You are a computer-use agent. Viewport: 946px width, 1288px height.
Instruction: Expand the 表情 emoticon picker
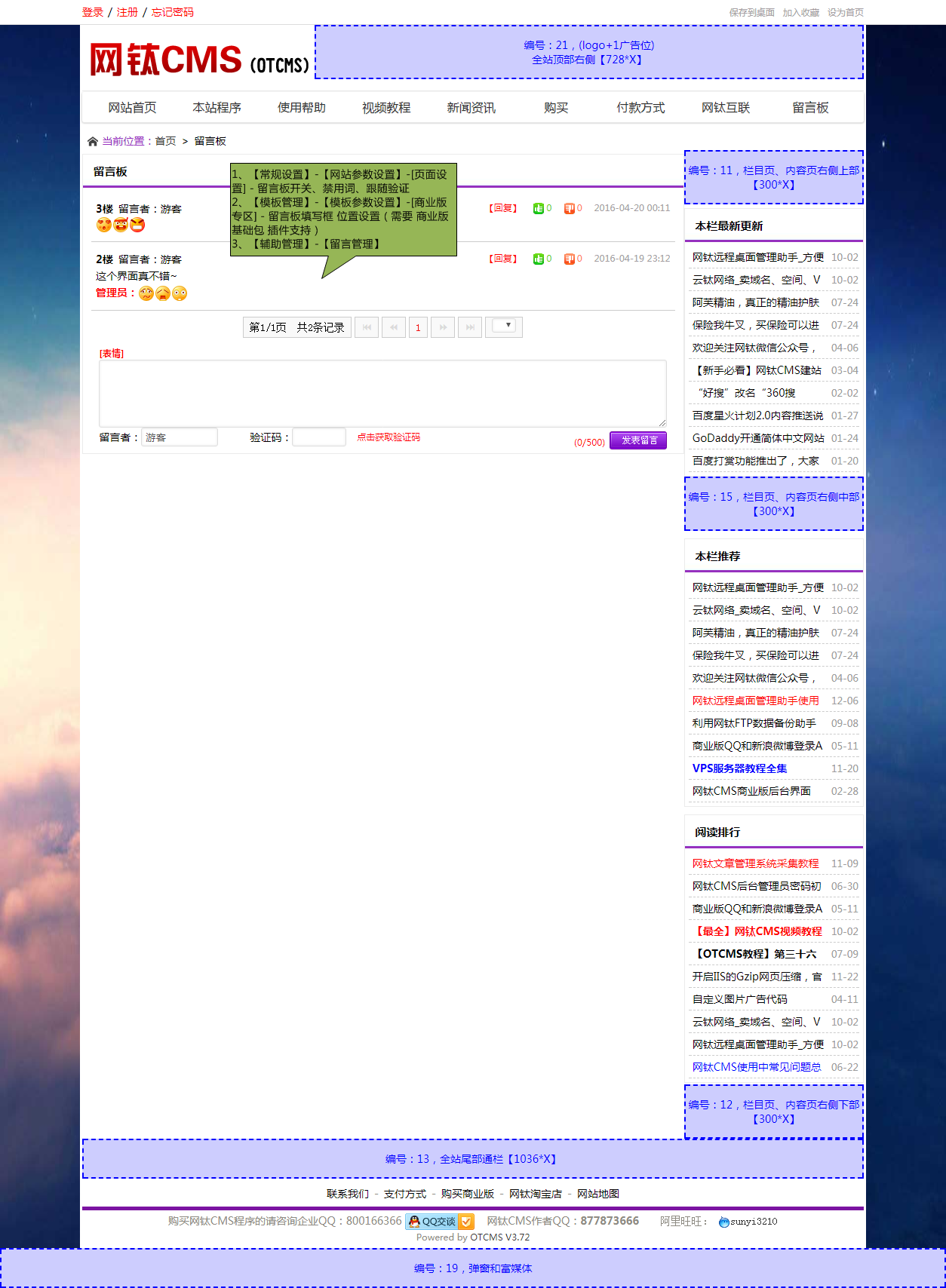coord(112,353)
